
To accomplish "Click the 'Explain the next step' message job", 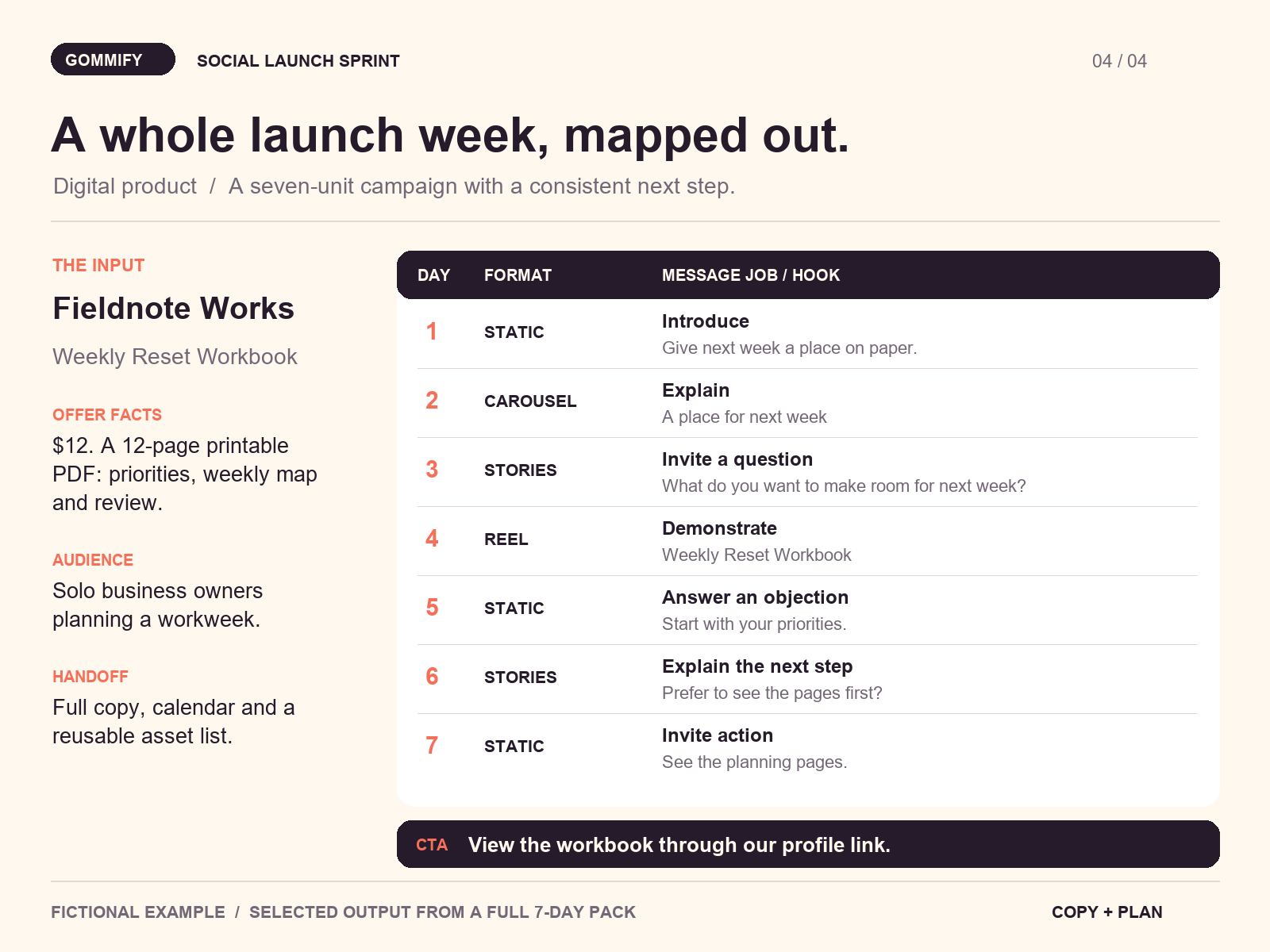I will [757, 666].
